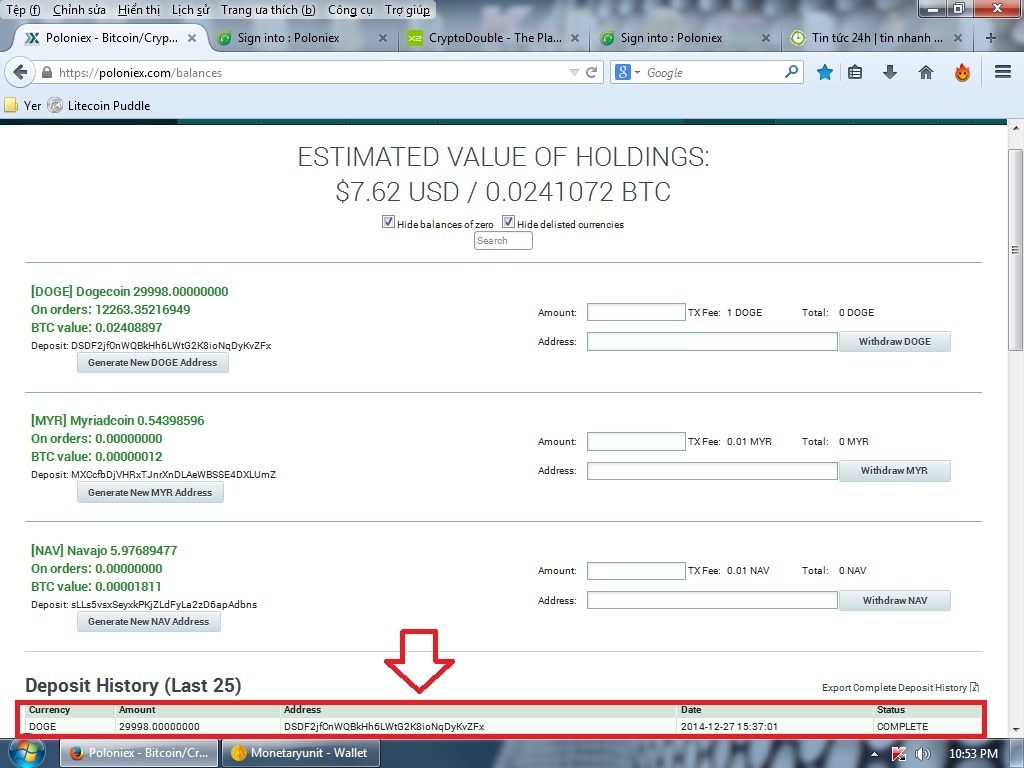Open the bookmarks list icon
Viewport: 1024px width, 768px height.
tap(855, 72)
